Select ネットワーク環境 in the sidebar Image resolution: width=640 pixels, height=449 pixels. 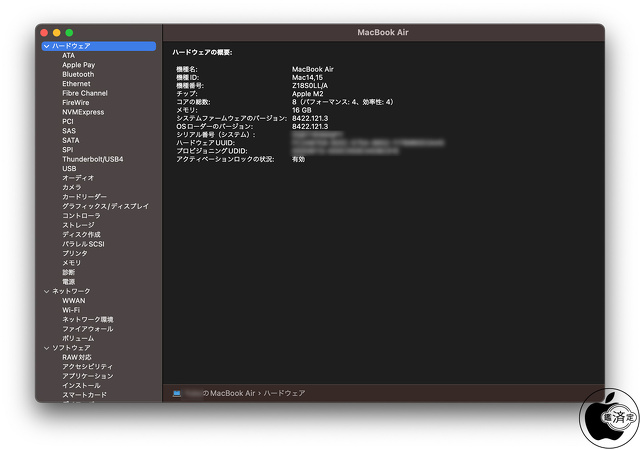88,320
